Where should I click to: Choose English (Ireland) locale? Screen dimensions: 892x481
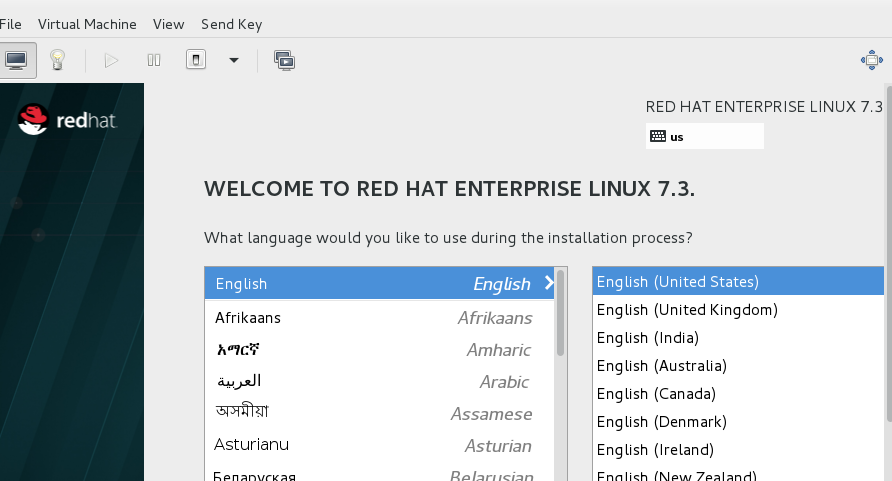coord(738,449)
